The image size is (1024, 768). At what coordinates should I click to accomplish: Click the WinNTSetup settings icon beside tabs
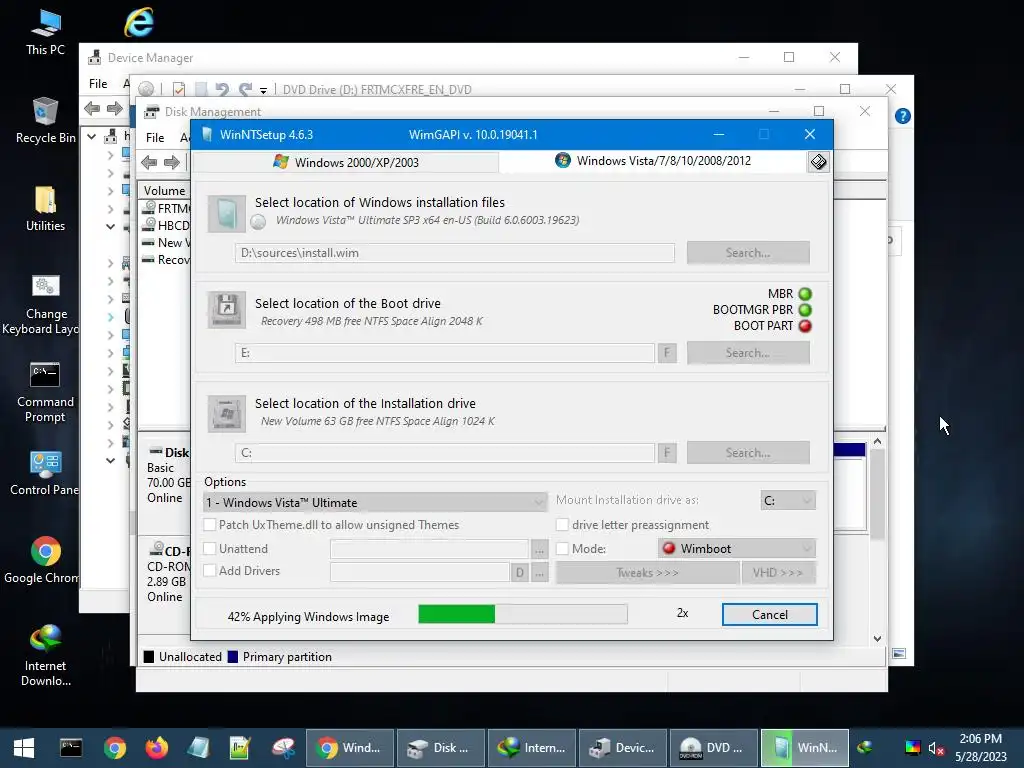(818, 162)
